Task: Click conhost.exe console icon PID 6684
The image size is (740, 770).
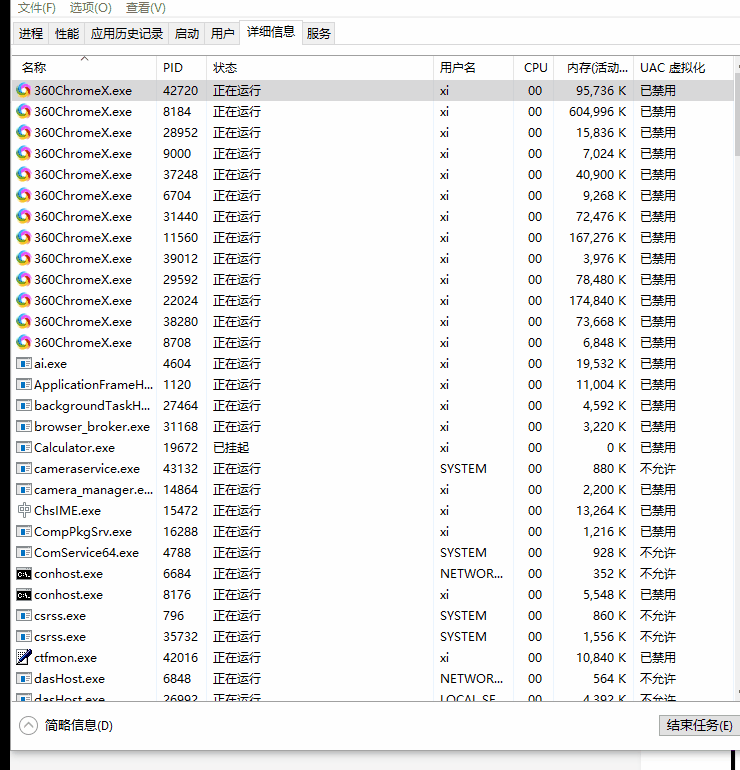Action: point(24,574)
